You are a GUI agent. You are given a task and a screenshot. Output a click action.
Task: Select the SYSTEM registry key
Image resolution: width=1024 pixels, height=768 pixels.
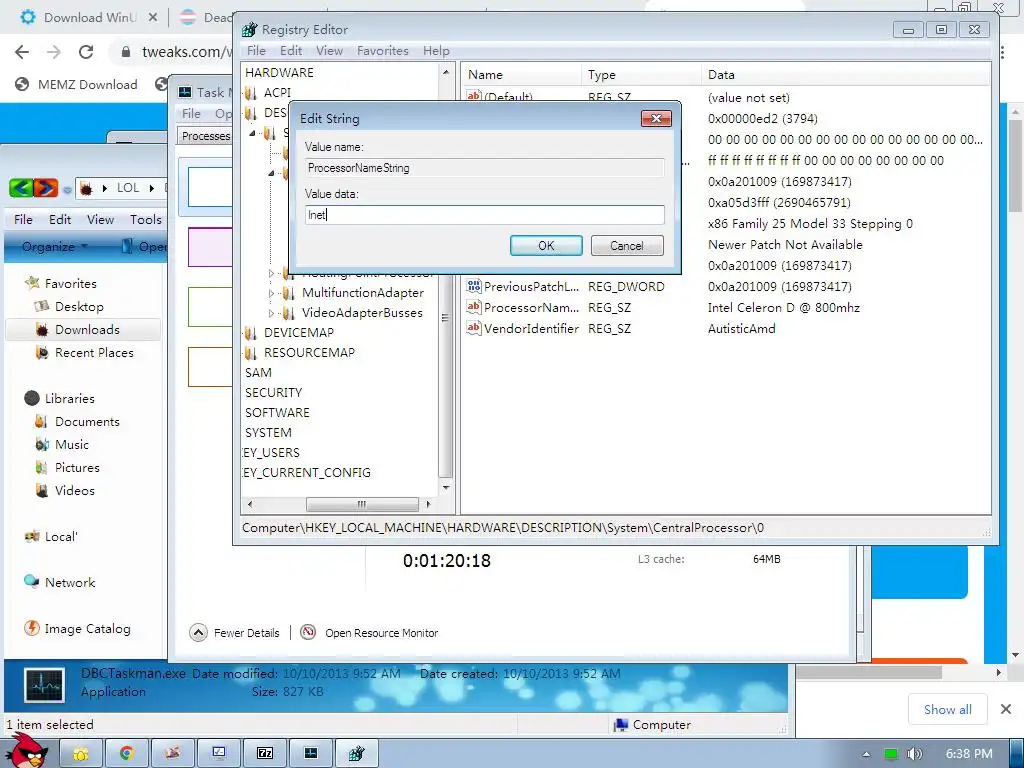(268, 433)
